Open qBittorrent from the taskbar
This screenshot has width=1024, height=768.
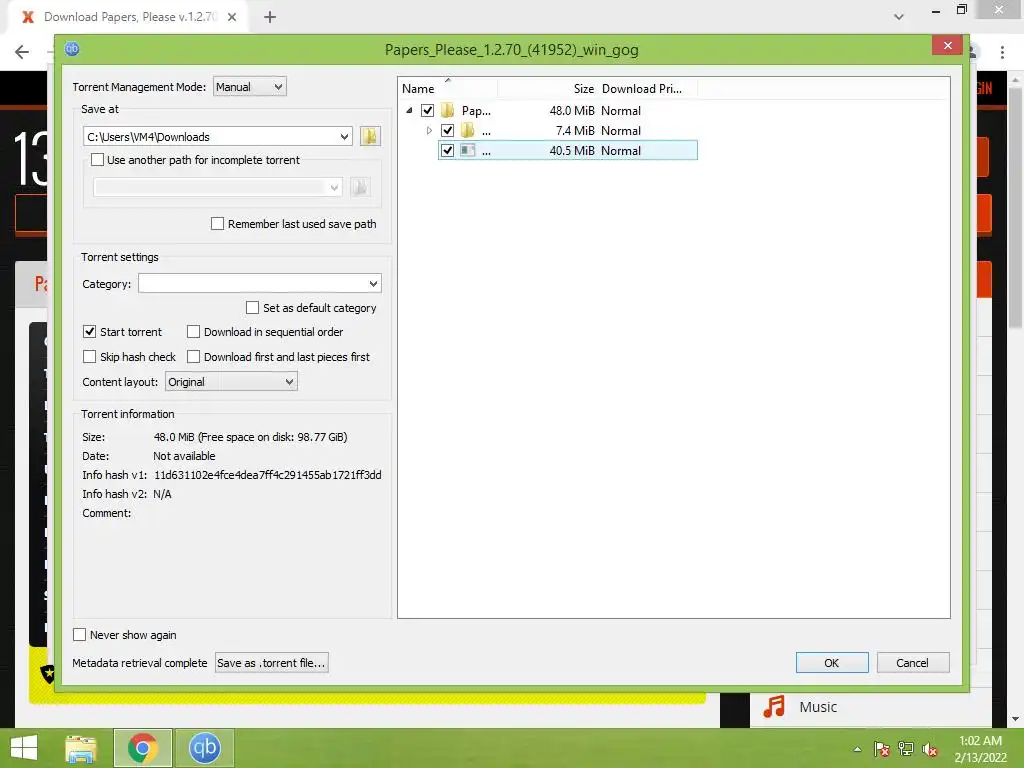pos(204,748)
